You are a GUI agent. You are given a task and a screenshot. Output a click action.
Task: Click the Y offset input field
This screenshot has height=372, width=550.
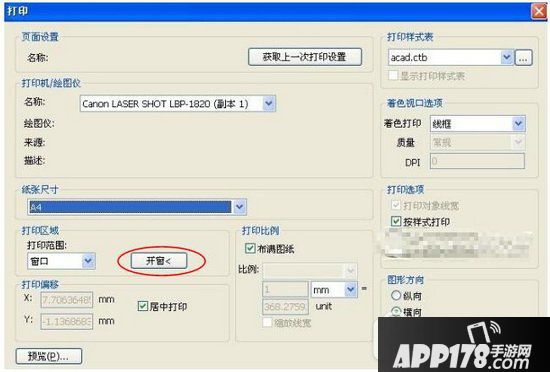coord(67,321)
